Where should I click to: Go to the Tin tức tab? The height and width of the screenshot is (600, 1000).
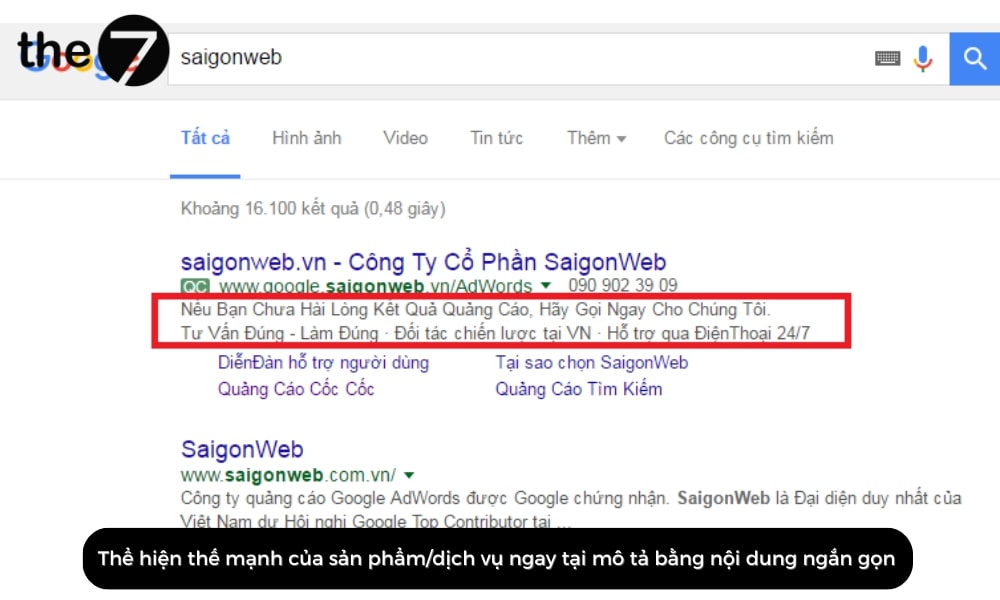[x=496, y=138]
